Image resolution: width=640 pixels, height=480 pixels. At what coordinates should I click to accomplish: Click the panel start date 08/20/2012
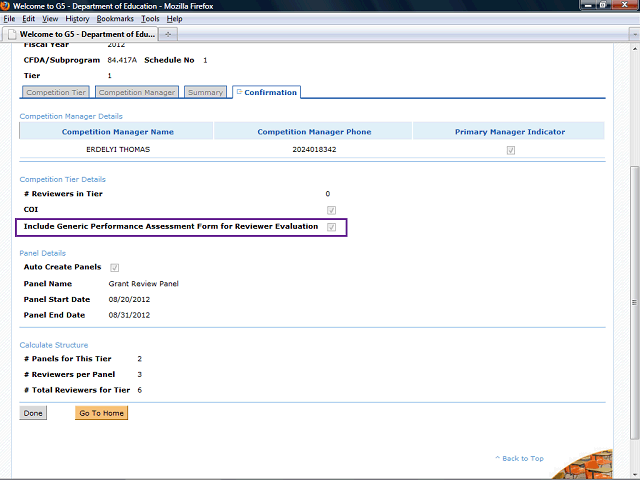[x=129, y=300]
